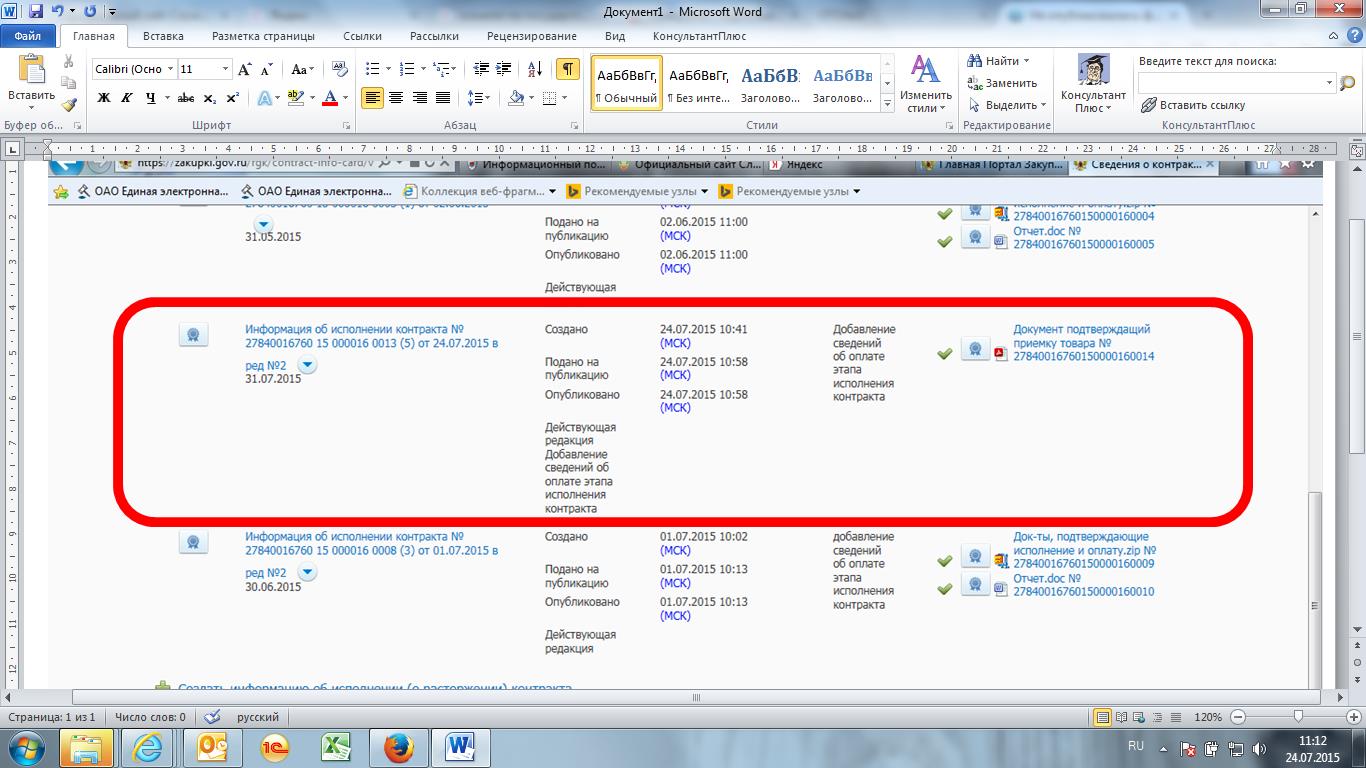Justify paragraph text alignment
Screen dimensions: 1366x768
444,98
